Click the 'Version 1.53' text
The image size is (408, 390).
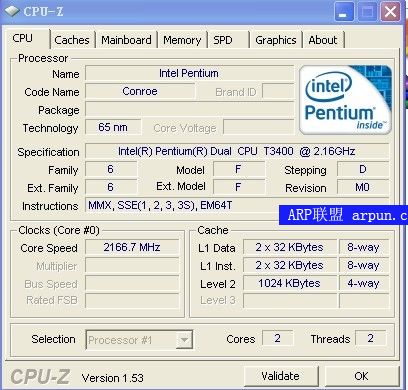click(x=113, y=378)
